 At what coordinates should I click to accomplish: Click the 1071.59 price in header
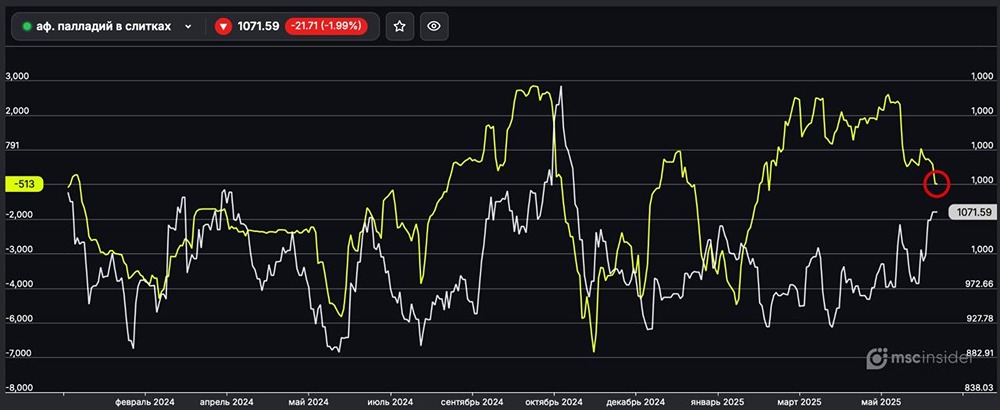tap(256, 27)
